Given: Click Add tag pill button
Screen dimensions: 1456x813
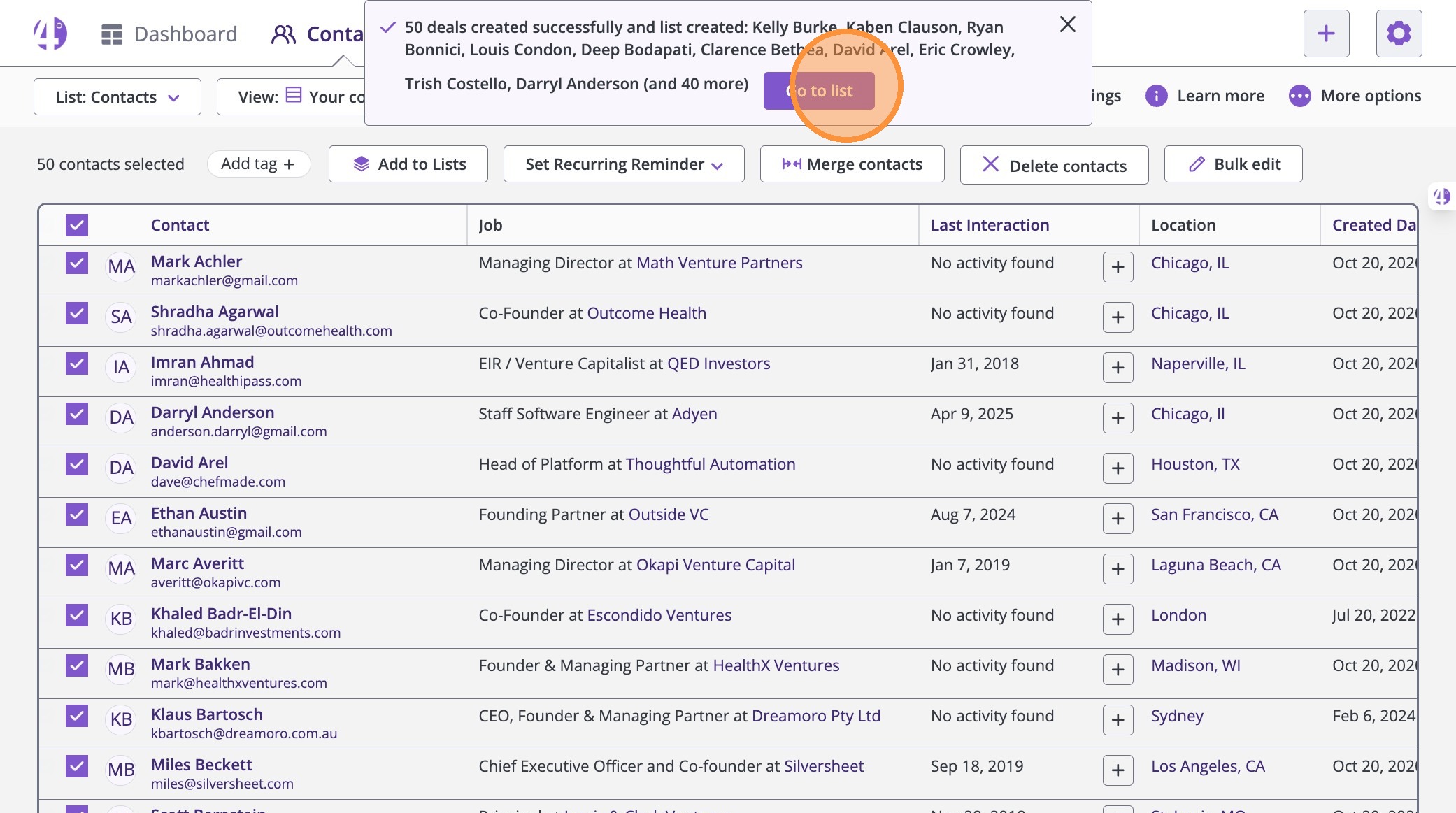Looking at the screenshot, I should click(258, 164).
